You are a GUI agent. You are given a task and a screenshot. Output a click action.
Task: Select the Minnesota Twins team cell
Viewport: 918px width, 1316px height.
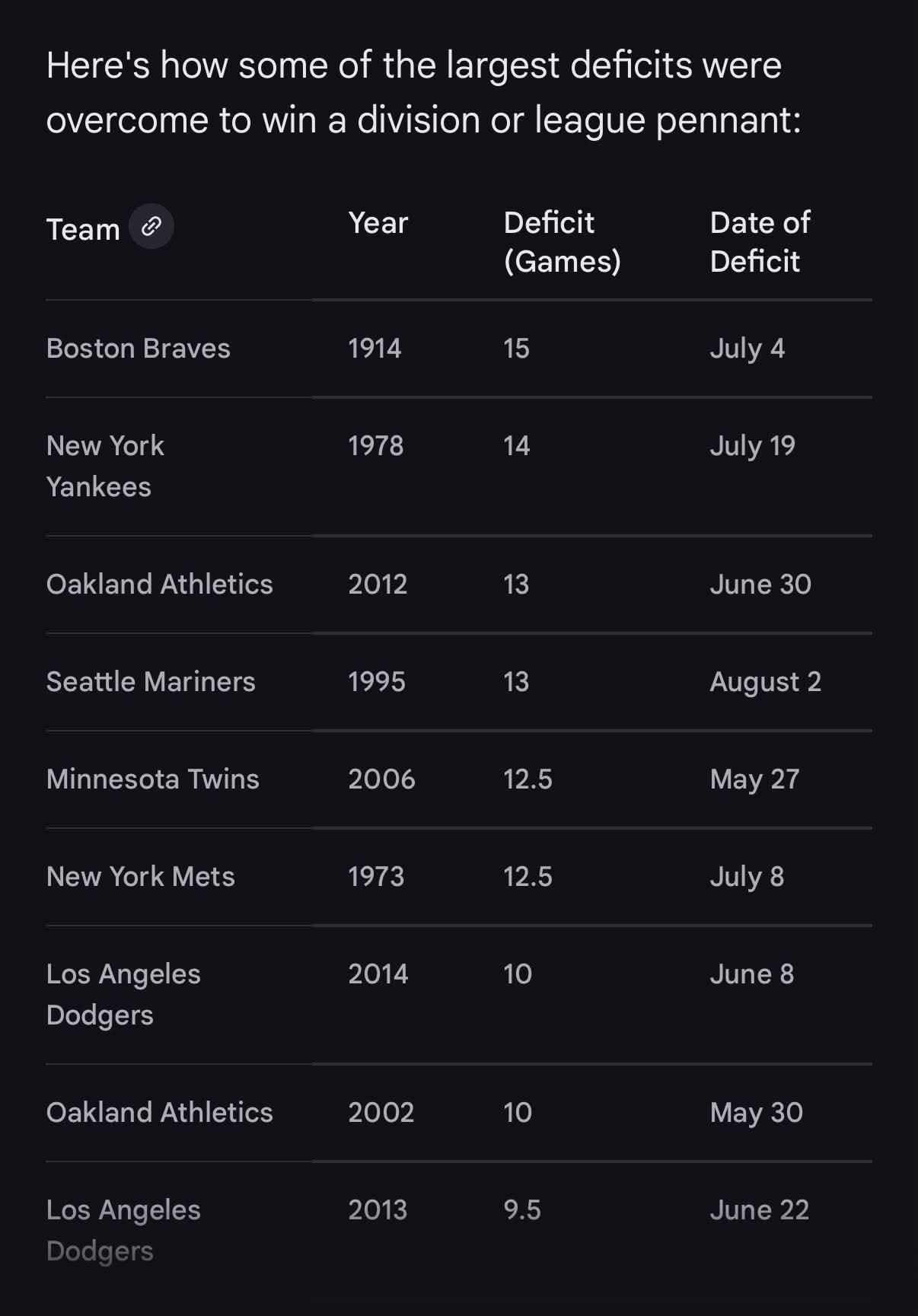pyautogui.click(x=153, y=779)
